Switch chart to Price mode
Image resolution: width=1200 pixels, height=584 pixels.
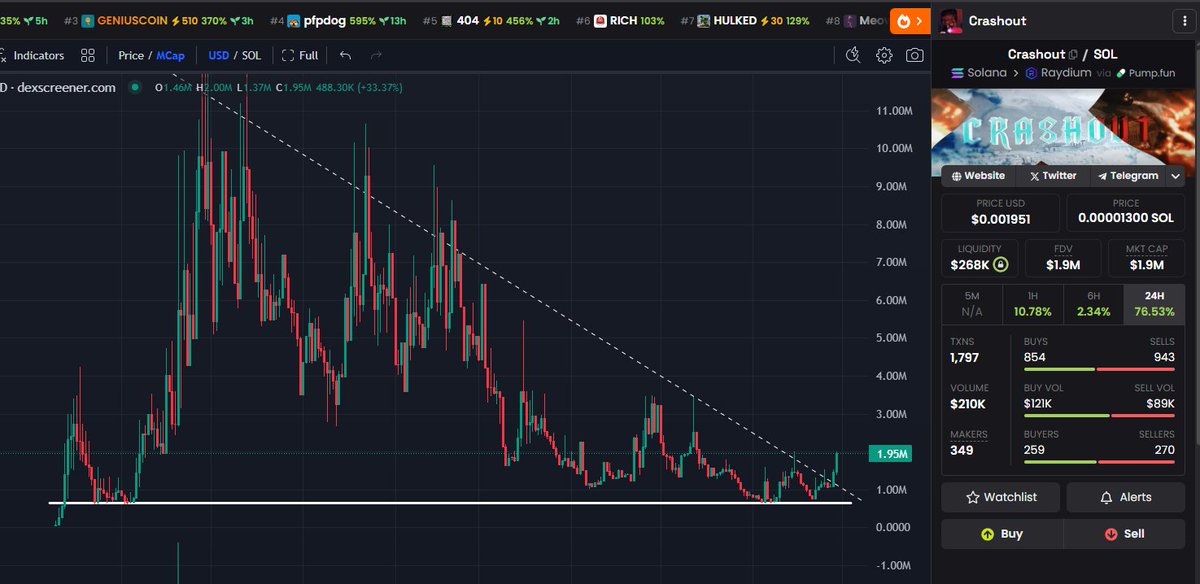(131, 56)
